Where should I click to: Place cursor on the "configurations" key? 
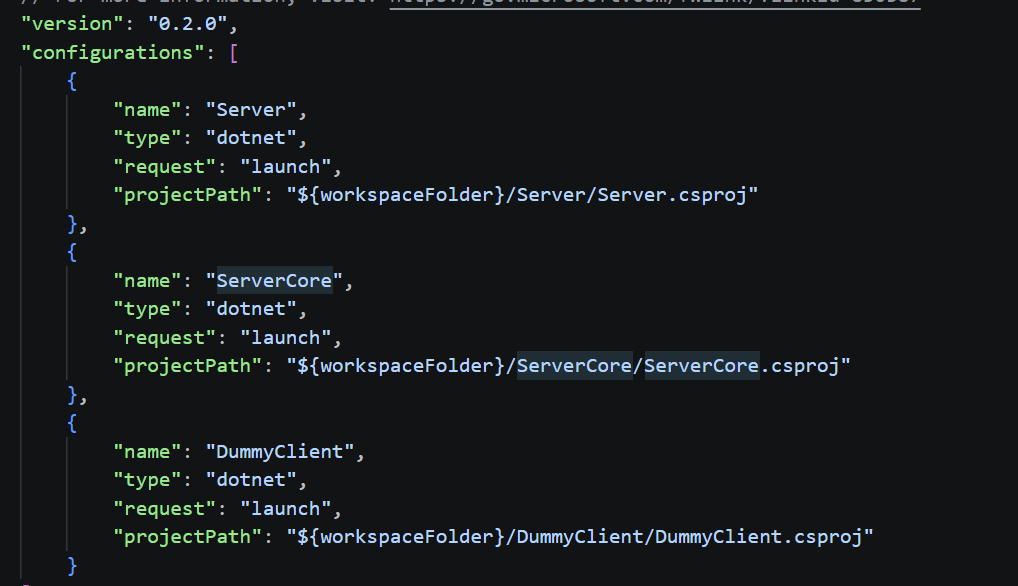[113, 53]
